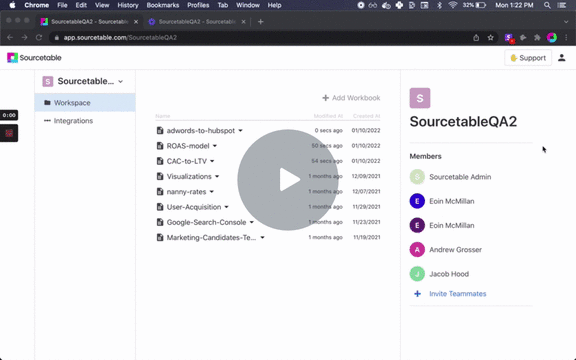Open the Google-Search-Console workbook
Image resolution: width=576 pixels, height=360 pixels.
(206, 222)
